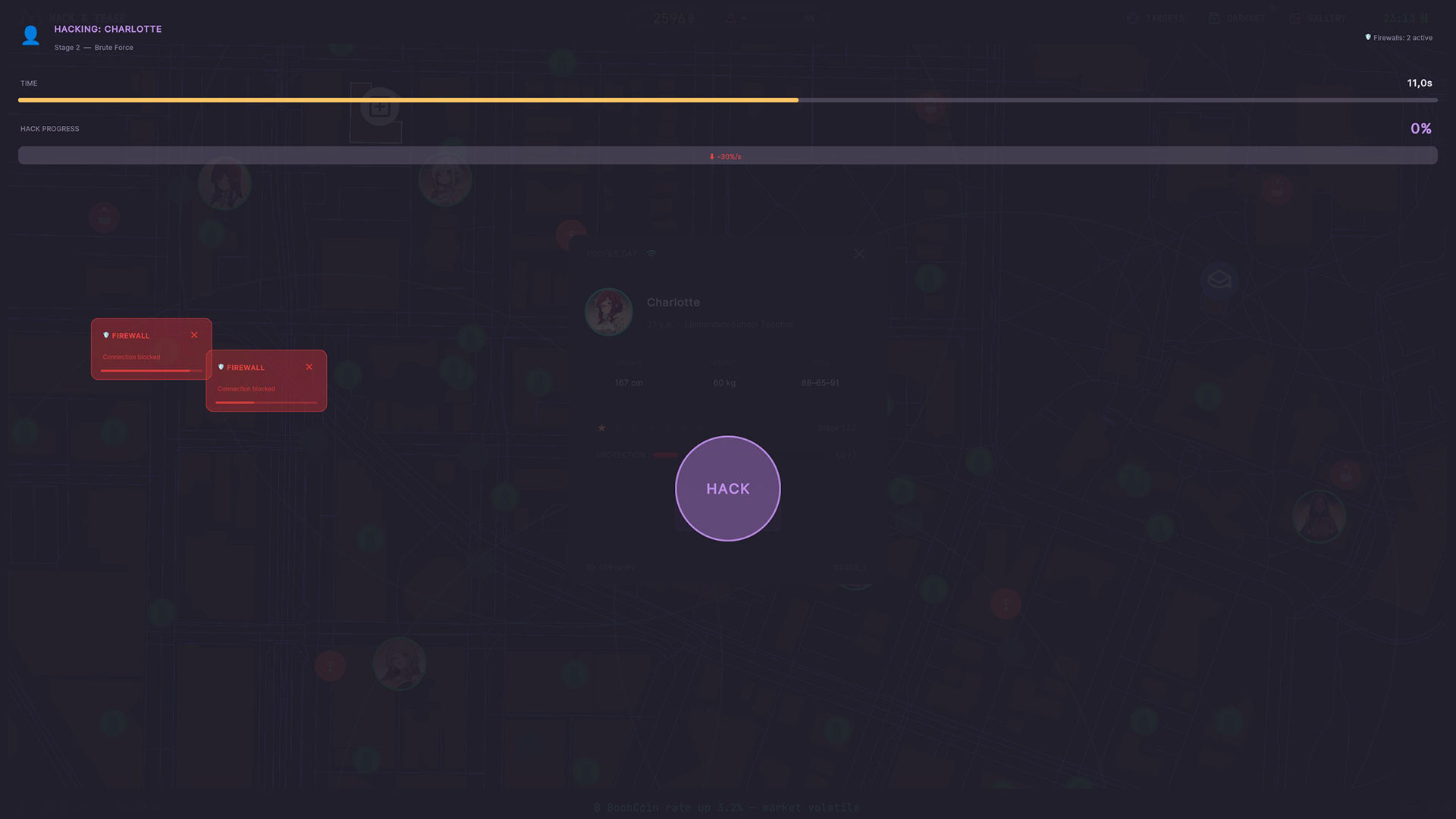This screenshot has width=1456, height=819.
Task: Click the 'Stage 2 — Brute Force' label
Action: 93,48
